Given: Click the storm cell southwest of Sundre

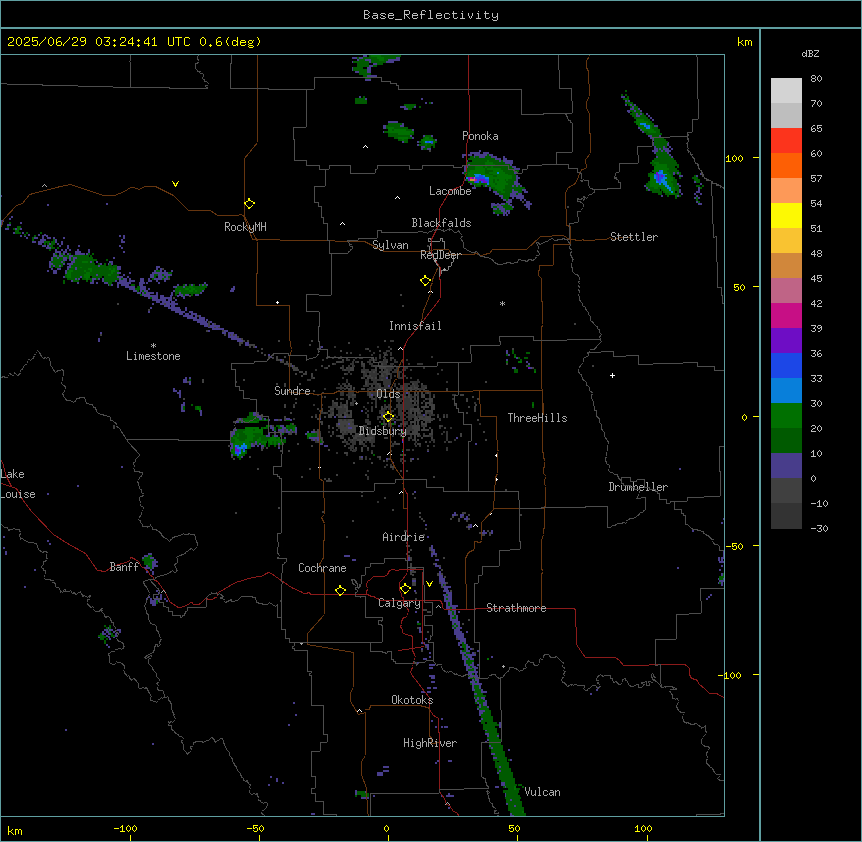Looking at the screenshot, I should click(x=256, y=437).
